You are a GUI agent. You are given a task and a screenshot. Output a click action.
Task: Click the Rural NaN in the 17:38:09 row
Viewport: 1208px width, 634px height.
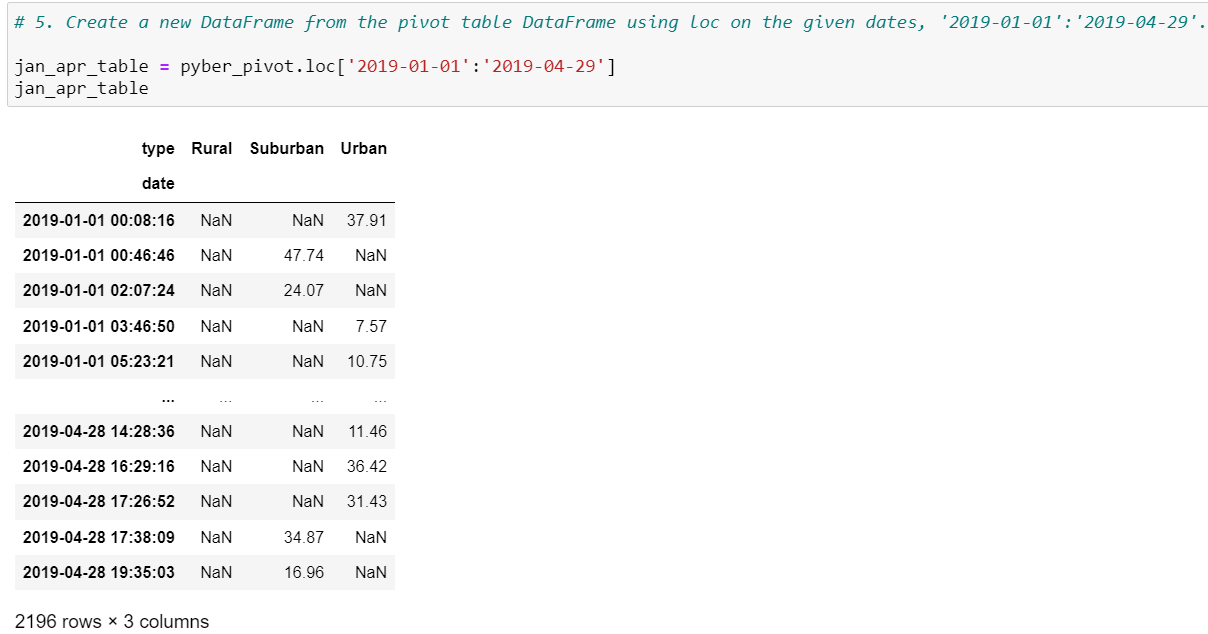tap(216, 537)
